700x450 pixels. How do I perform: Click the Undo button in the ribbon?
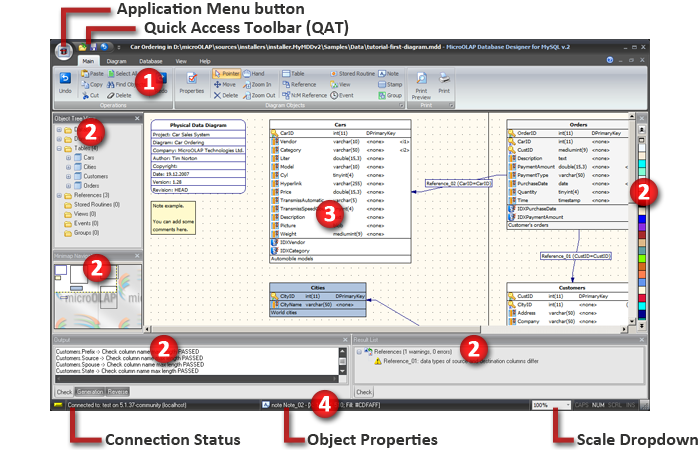tap(65, 83)
